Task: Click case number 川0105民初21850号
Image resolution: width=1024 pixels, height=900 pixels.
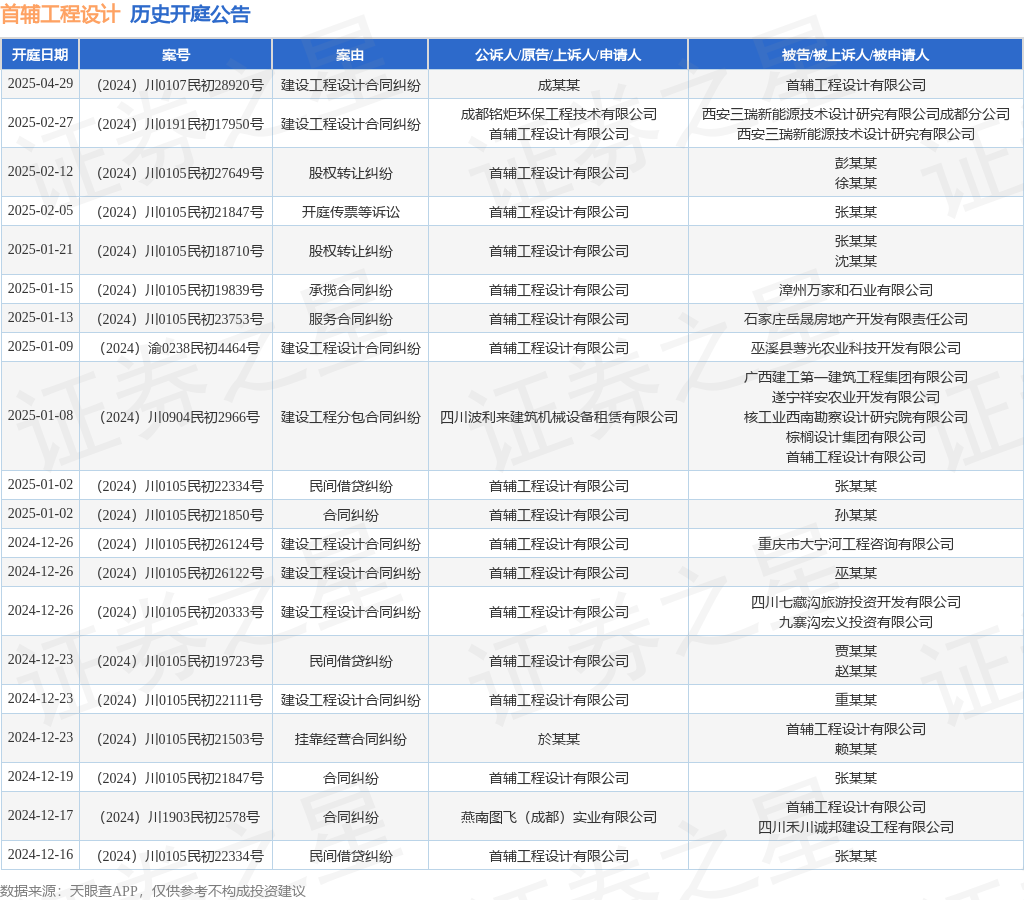Action: point(180,515)
